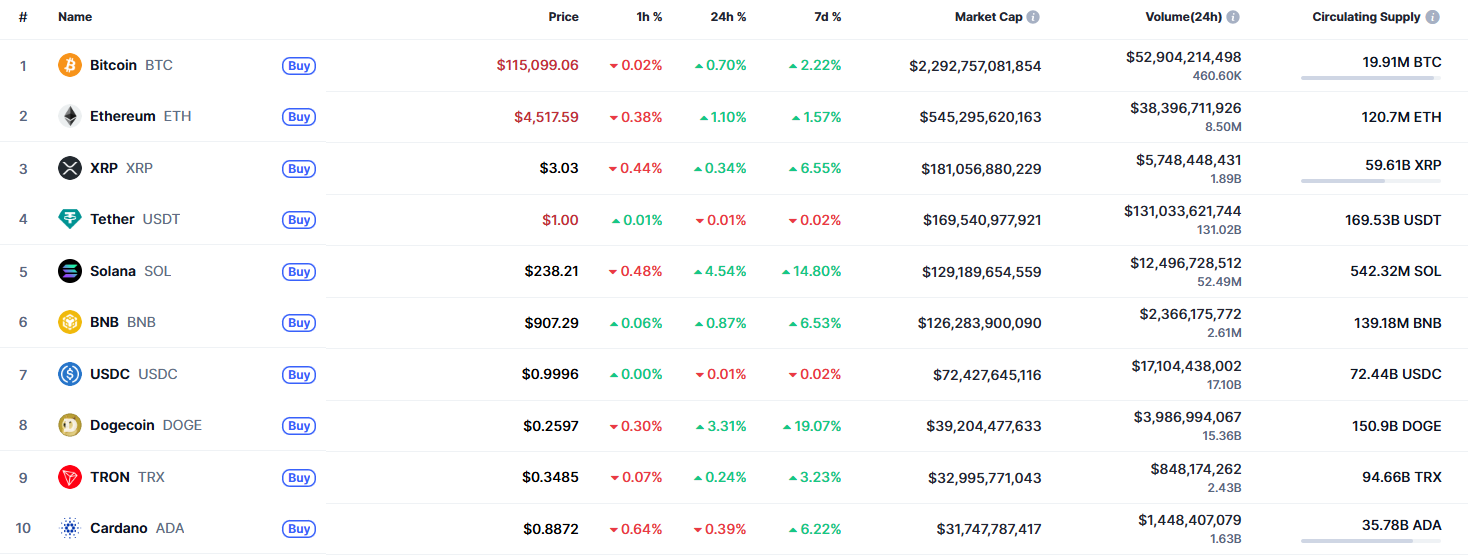Open the USDC name link

point(134,374)
